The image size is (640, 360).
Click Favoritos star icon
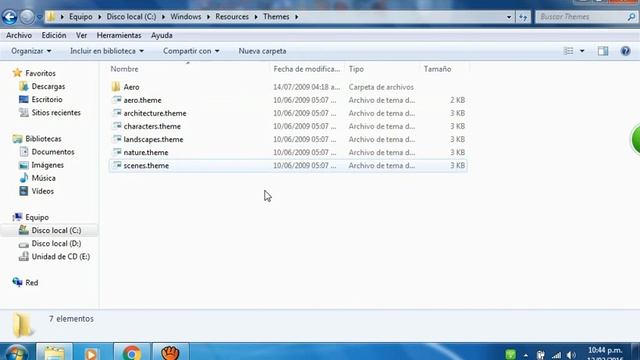pos(17,73)
